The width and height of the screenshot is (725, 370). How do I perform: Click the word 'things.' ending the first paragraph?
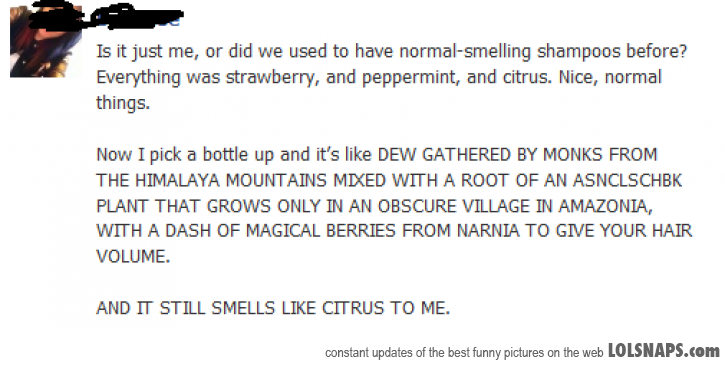(123, 103)
